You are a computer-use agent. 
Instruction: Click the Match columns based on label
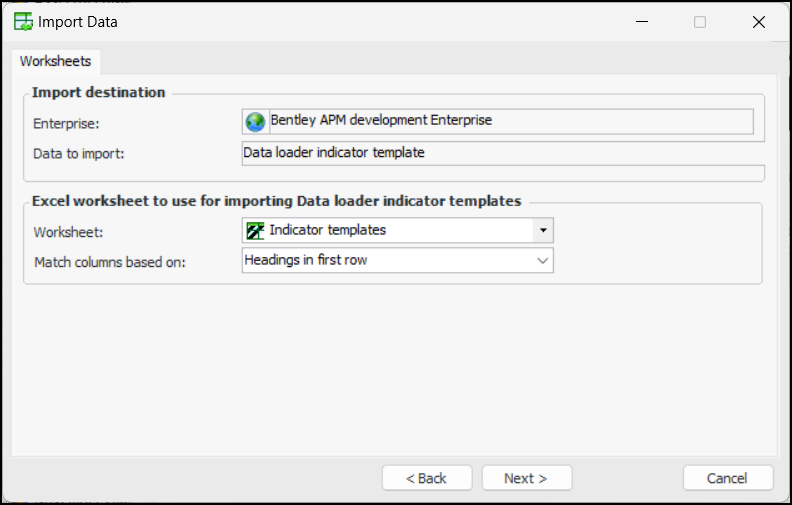110,262
